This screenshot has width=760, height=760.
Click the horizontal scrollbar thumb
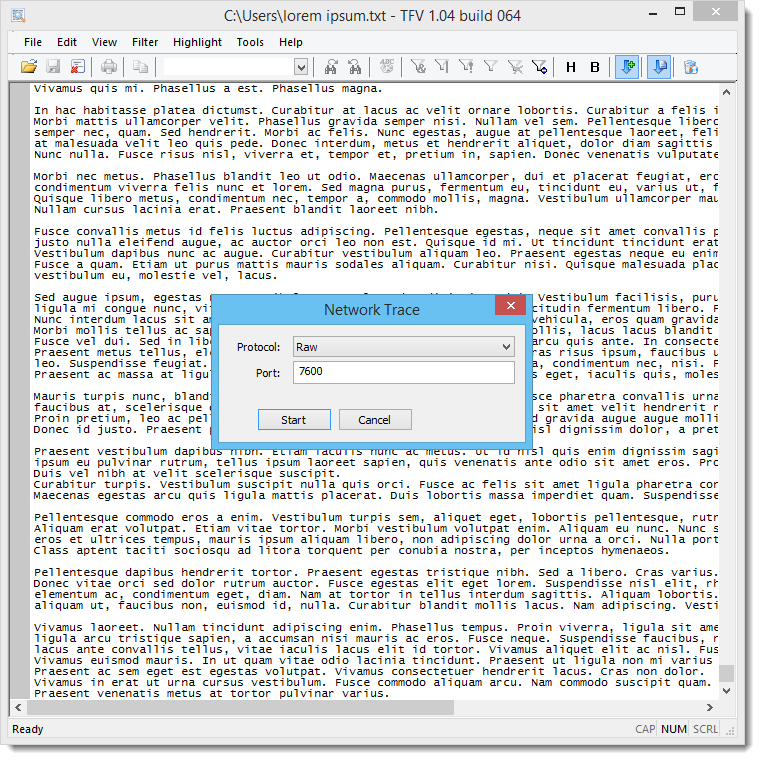240,707
